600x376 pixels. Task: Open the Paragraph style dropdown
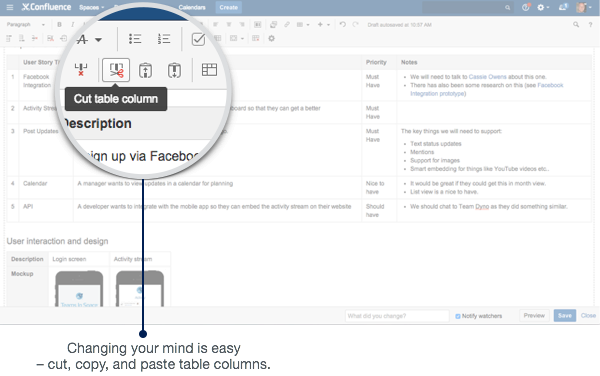[26, 24]
